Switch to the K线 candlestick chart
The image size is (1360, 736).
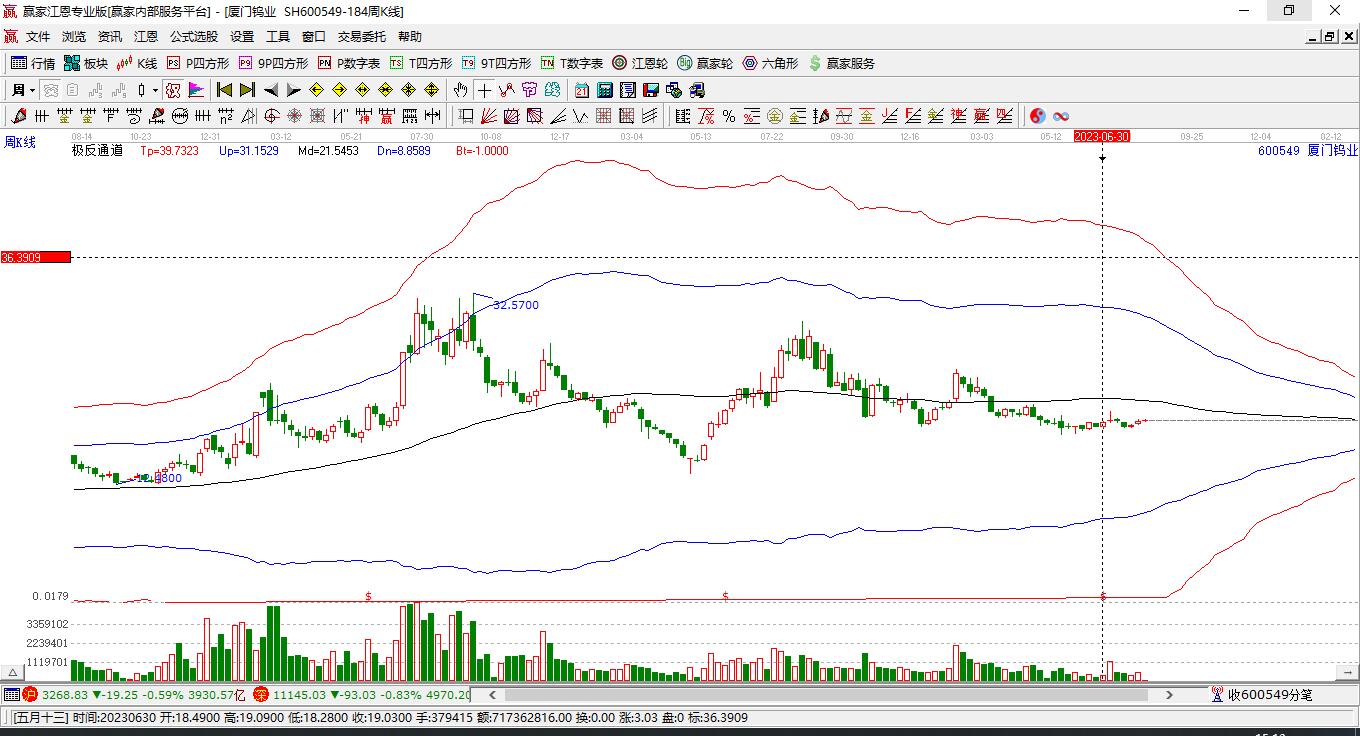tap(137, 63)
